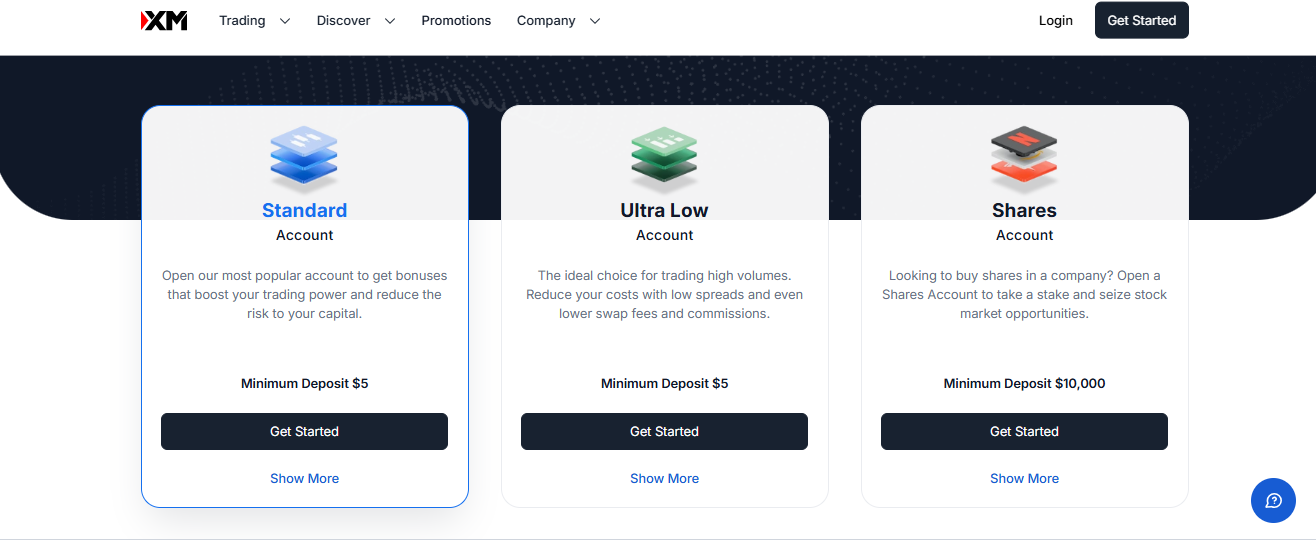
Task: Click the red Shares account stack icon
Action: (x=1024, y=159)
